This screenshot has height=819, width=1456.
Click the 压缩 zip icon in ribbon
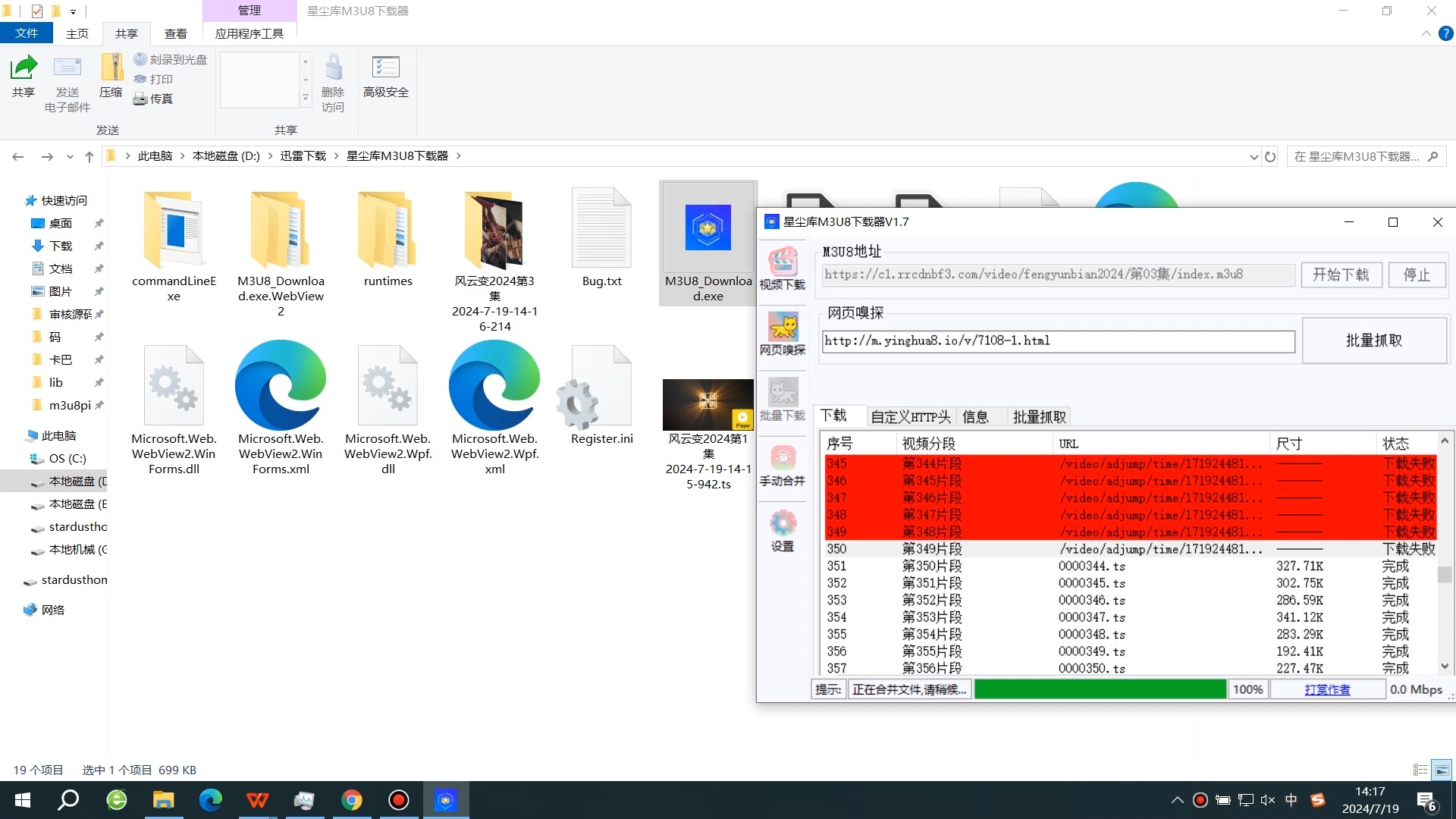coord(111,76)
